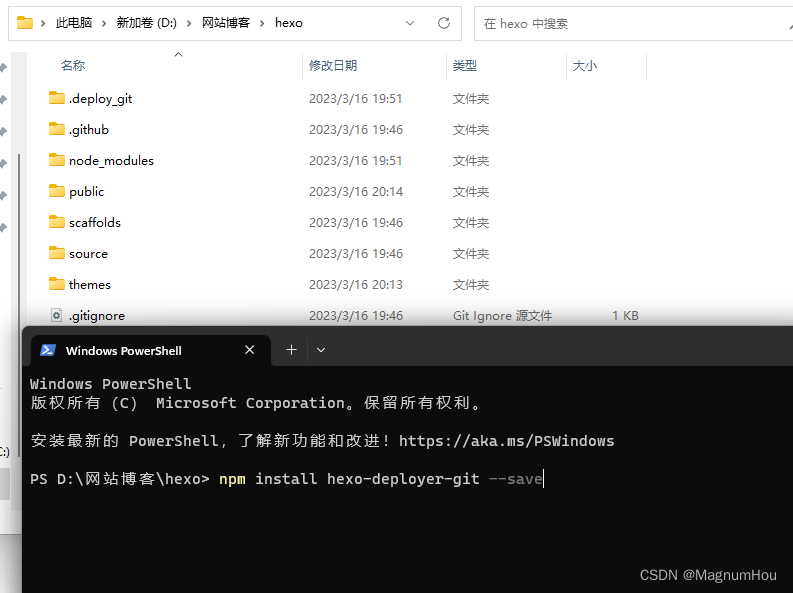Open a new terminal tab with plus
Image resolution: width=793 pixels, height=593 pixels.
click(x=291, y=350)
